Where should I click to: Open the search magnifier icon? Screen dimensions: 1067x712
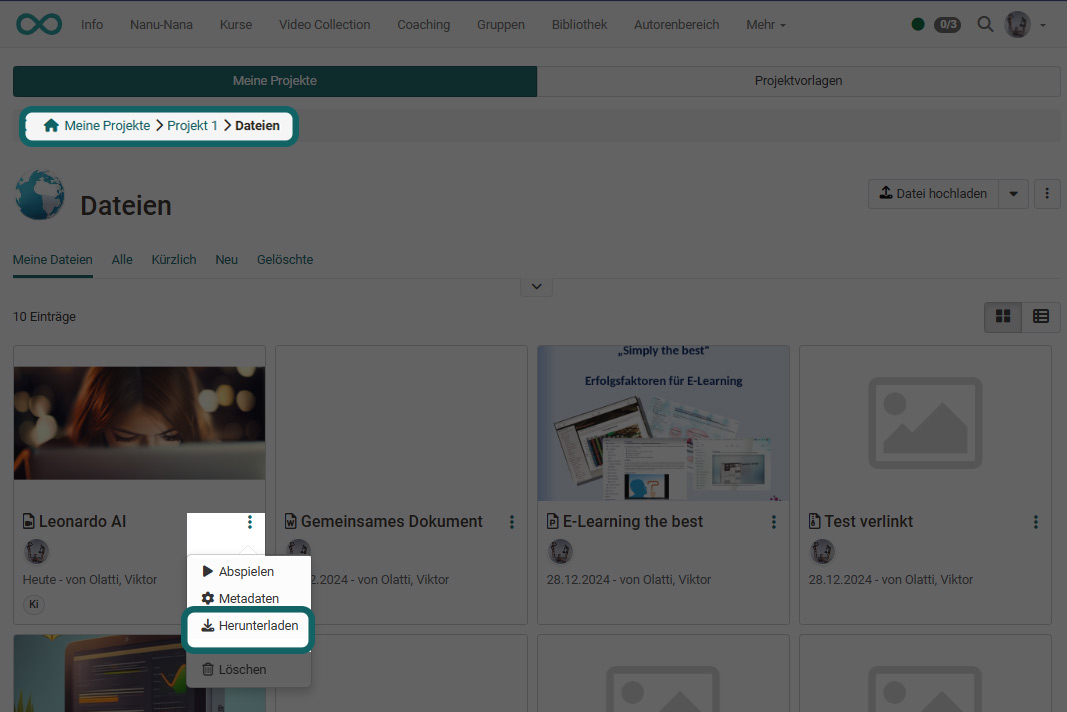pyautogui.click(x=985, y=24)
